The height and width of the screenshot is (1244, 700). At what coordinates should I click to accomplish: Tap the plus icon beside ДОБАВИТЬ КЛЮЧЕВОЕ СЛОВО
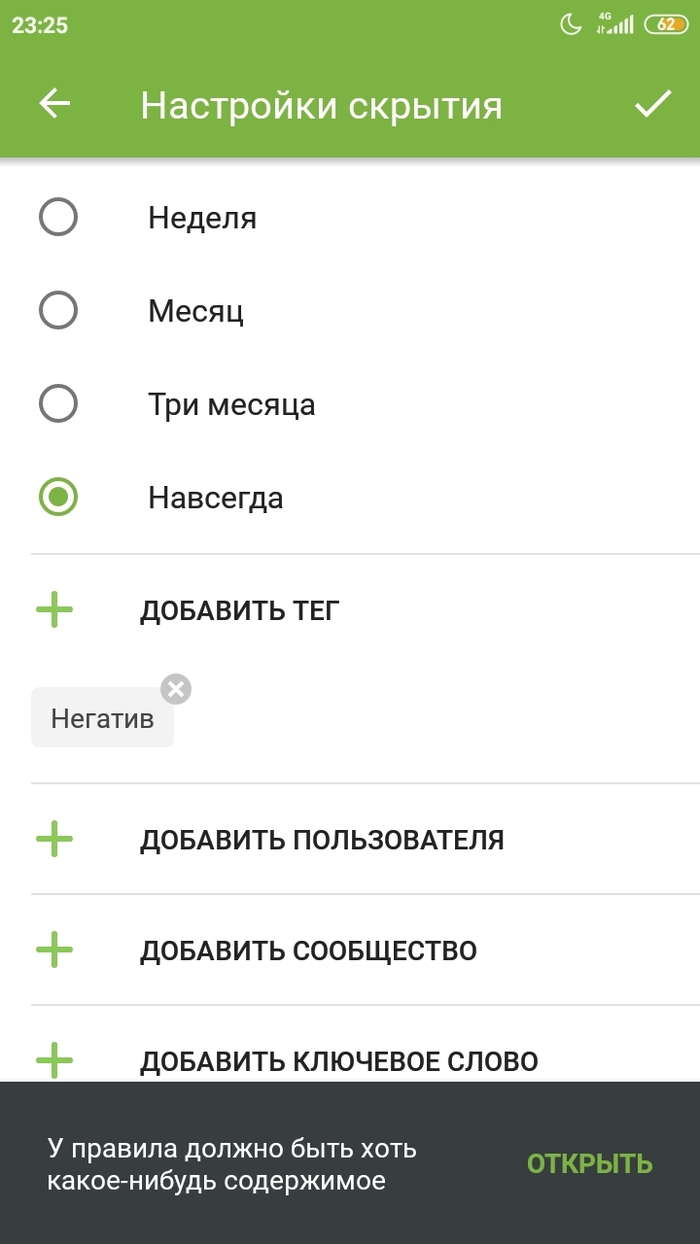click(57, 1057)
